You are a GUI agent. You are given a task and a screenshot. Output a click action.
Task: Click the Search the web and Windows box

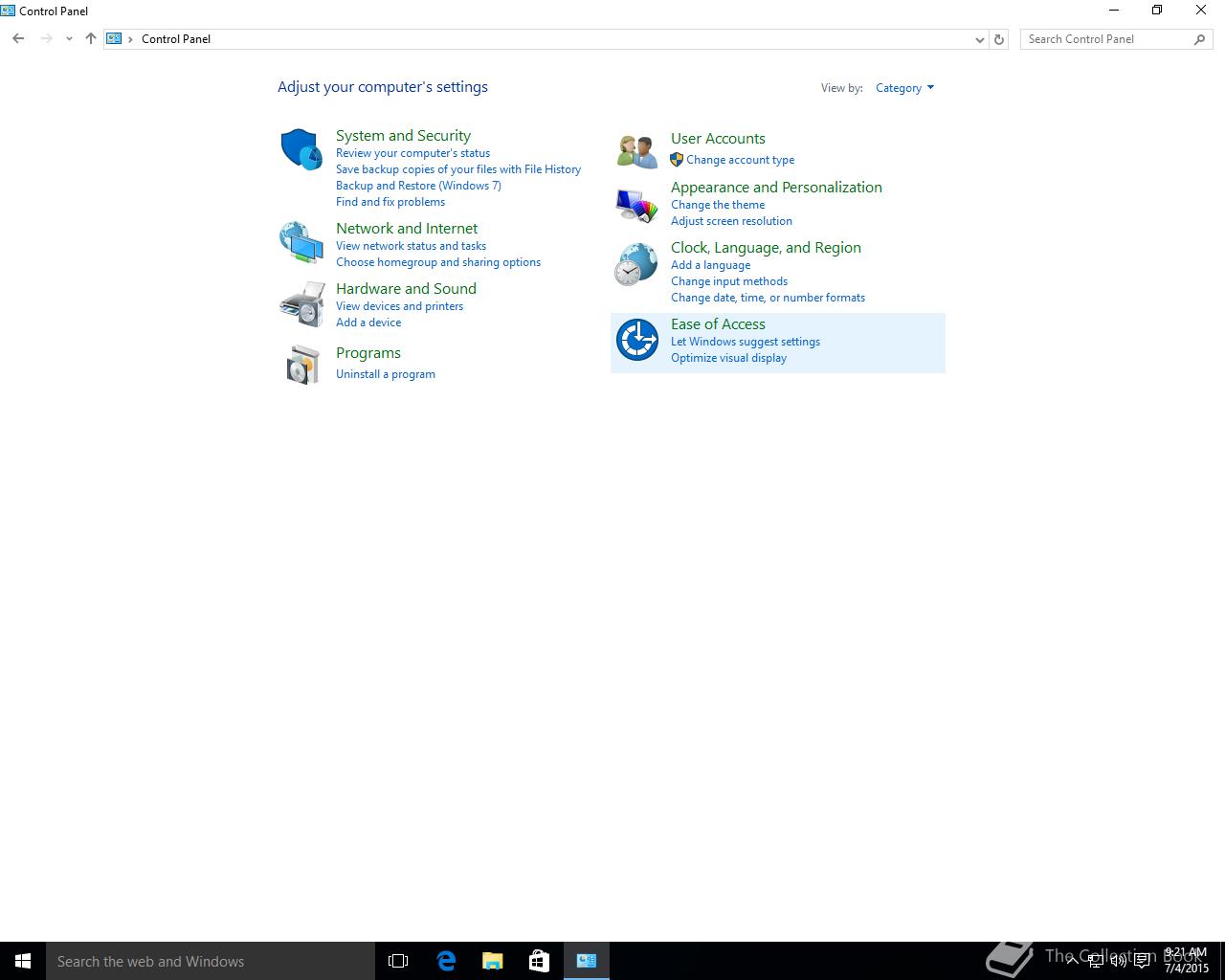click(211, 961)
